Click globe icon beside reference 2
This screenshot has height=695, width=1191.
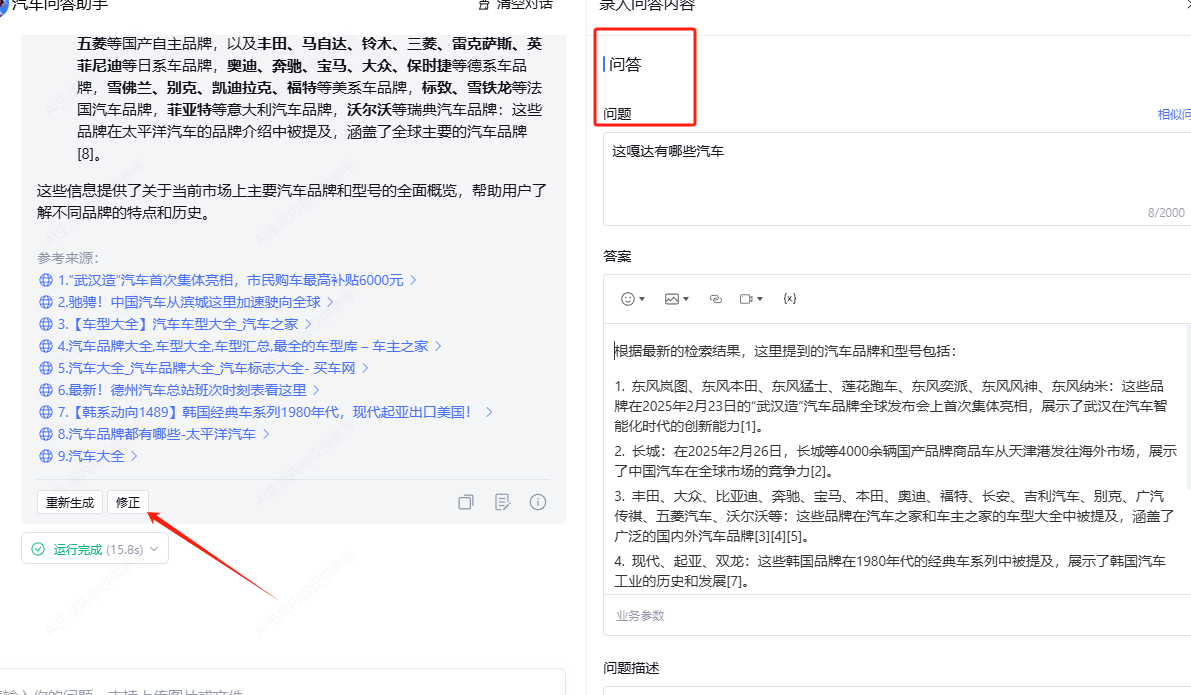(x=46, y=302)
